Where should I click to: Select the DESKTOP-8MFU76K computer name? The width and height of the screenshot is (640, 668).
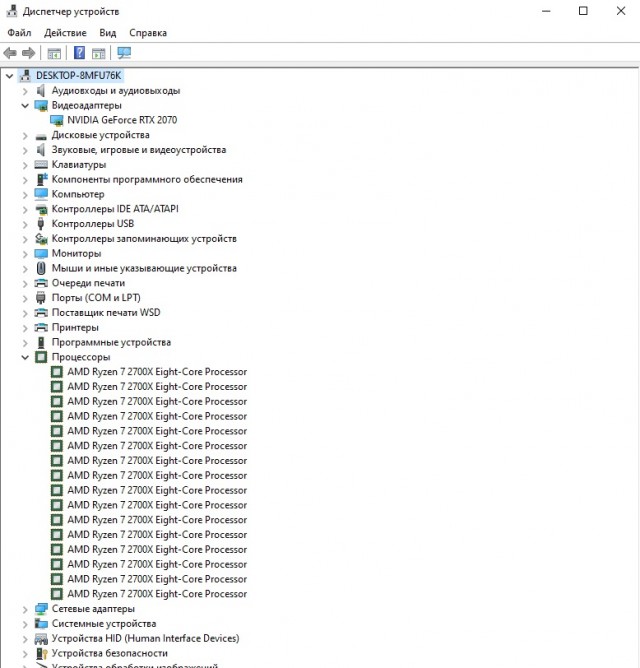point(78,76)
